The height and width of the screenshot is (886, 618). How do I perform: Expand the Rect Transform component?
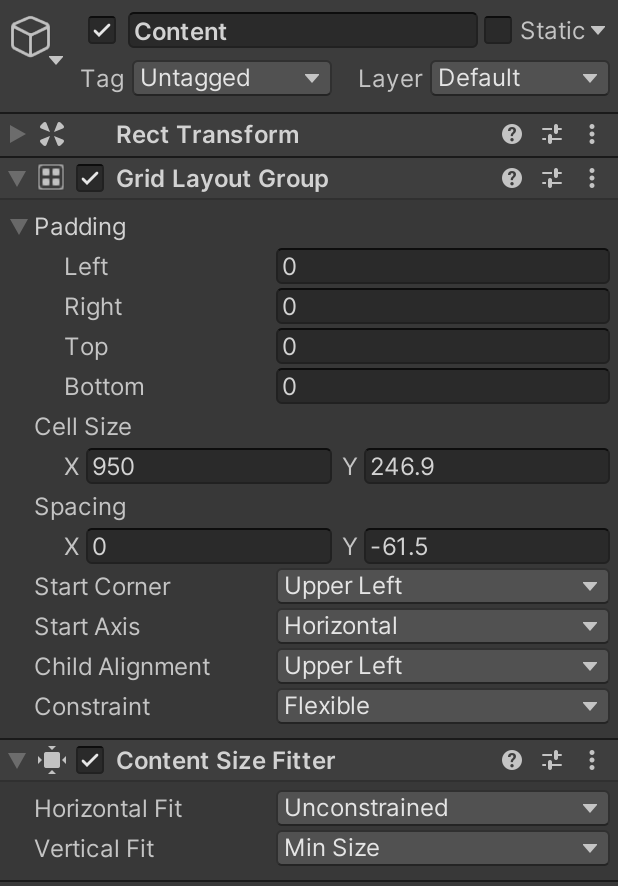coord(14,134)
